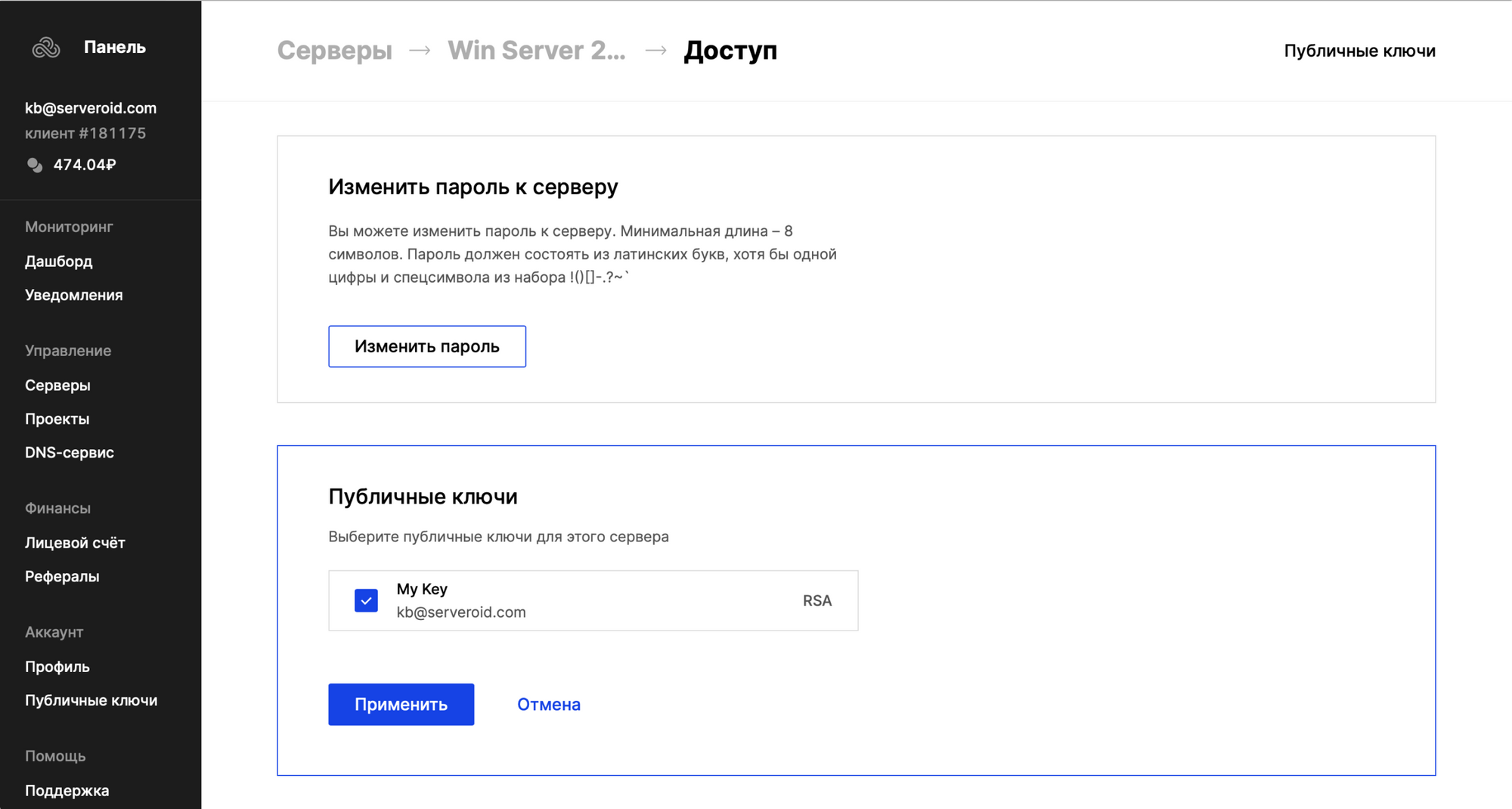Viewport: 1512px width, 809px height.
Task: Click the Изменить пароль button
Action: 427,346
